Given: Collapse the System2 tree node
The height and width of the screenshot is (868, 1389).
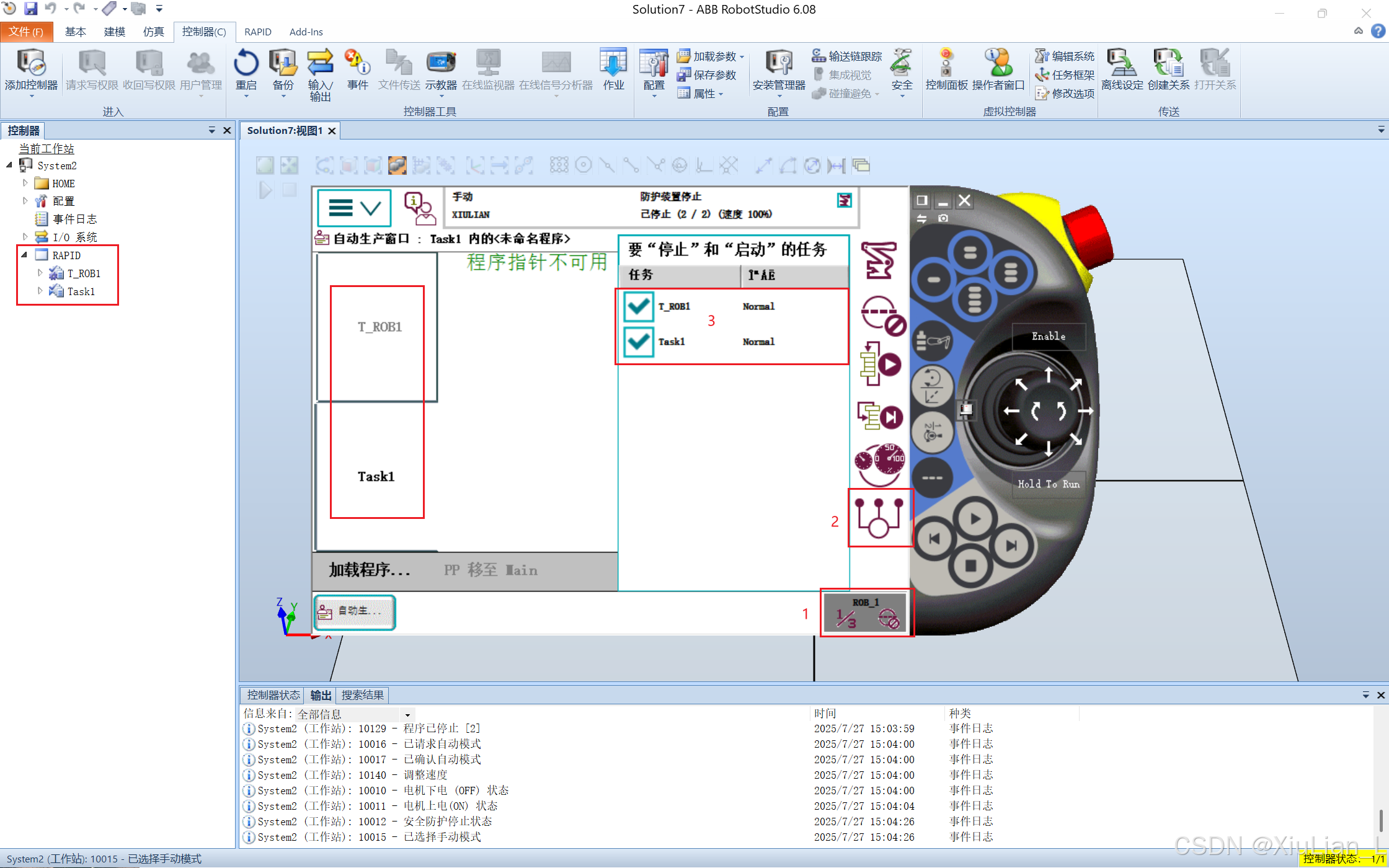Looking at the screenshot, I should (9, 166).
